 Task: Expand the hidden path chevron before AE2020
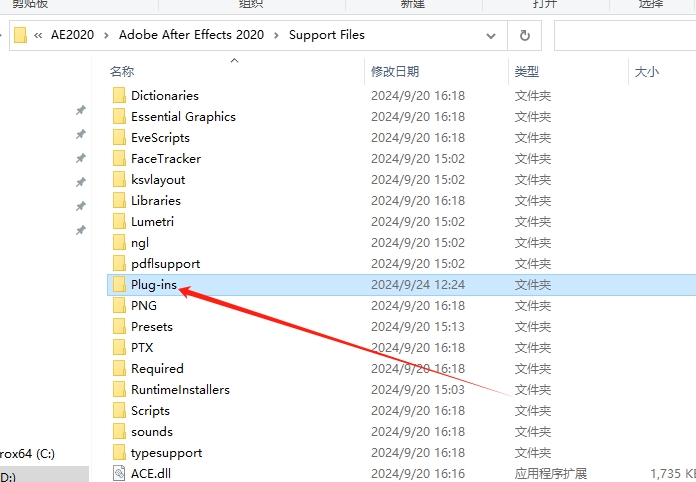[38, 35]
